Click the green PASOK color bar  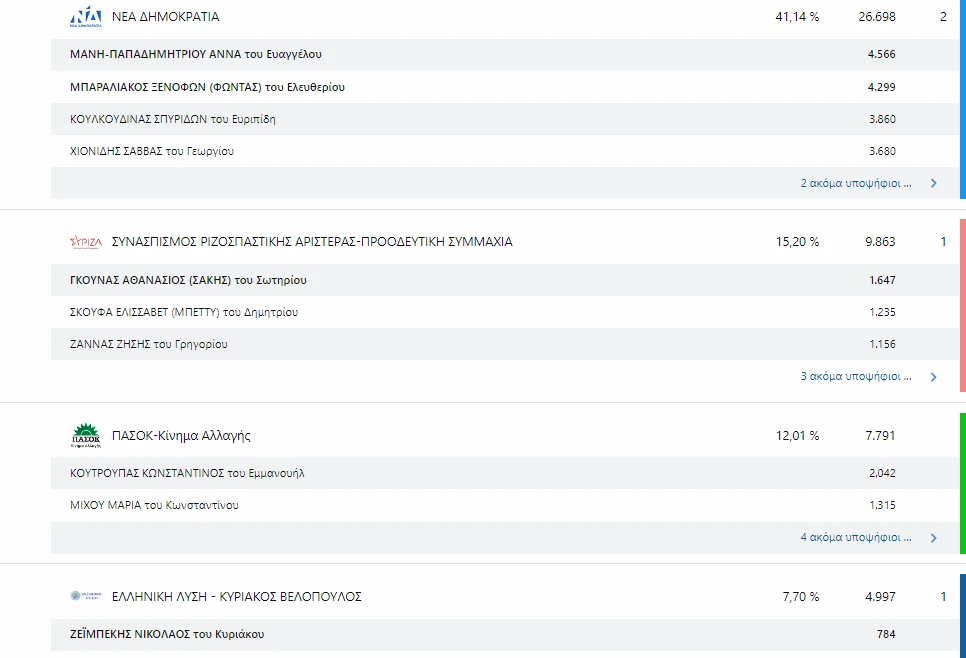coord(962,483)
